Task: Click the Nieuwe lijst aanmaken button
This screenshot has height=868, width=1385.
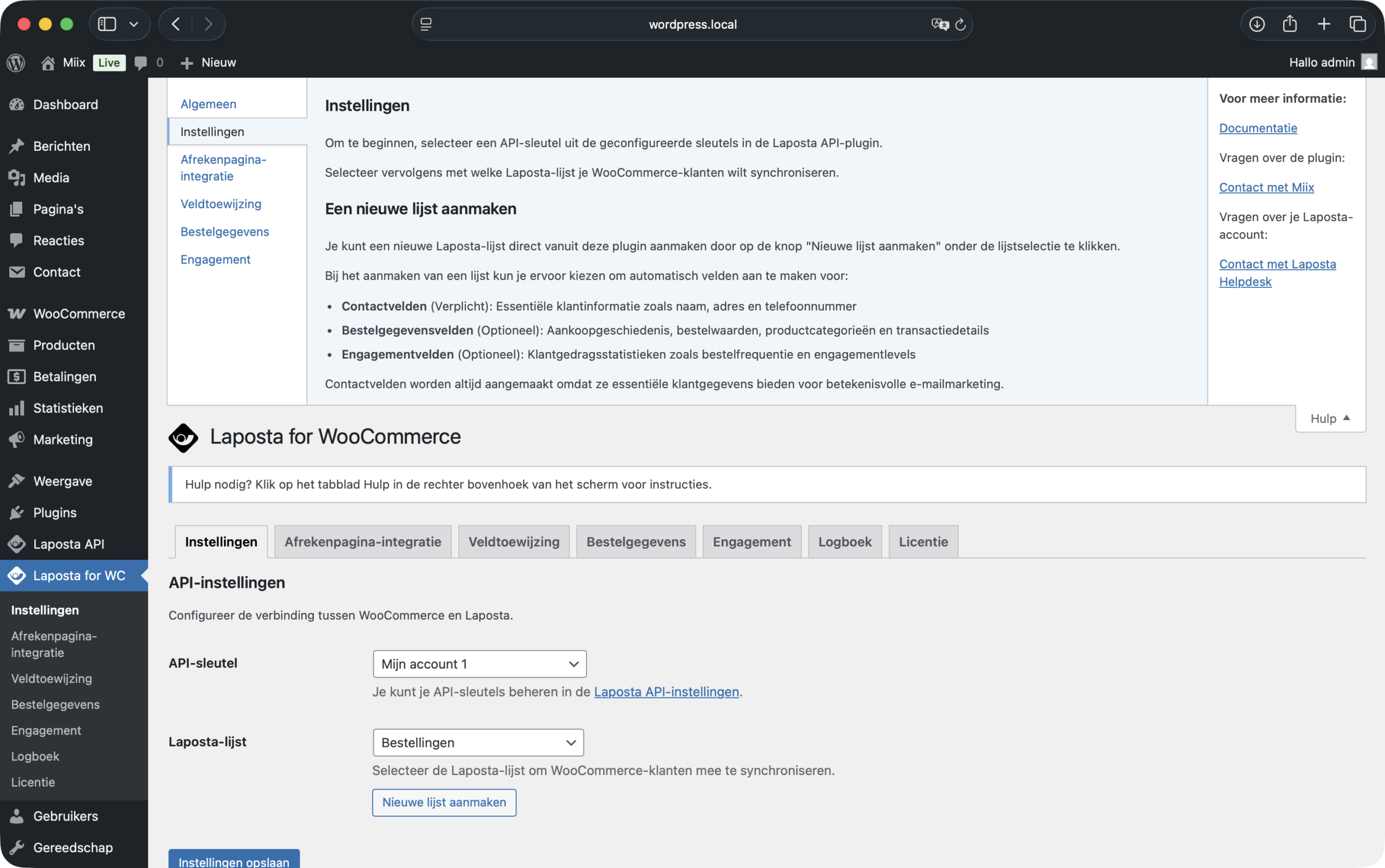Action: pyautogui.click(x=443, y=802)
